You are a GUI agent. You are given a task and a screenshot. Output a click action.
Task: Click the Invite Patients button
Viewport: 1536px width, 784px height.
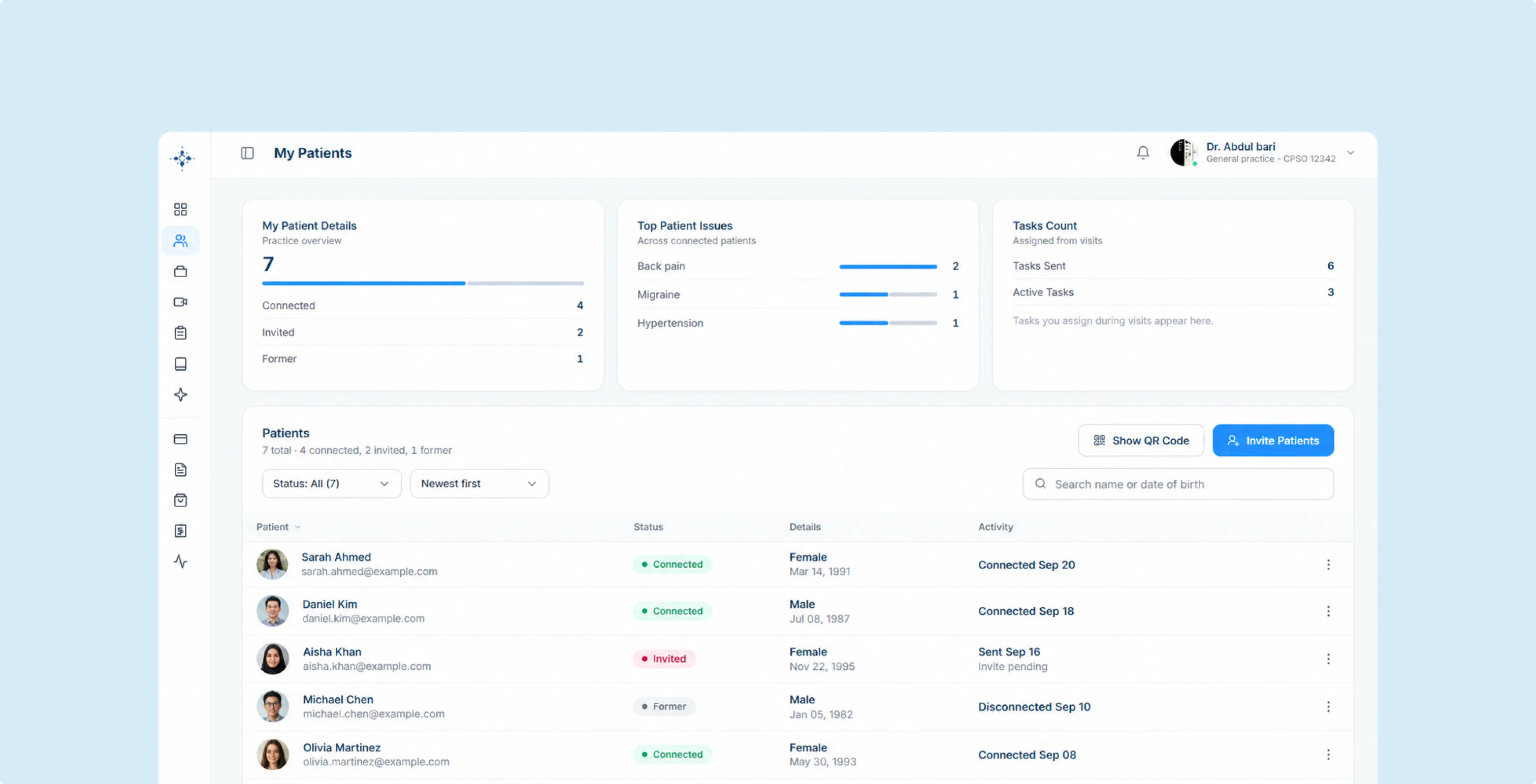pos(1272,441)
